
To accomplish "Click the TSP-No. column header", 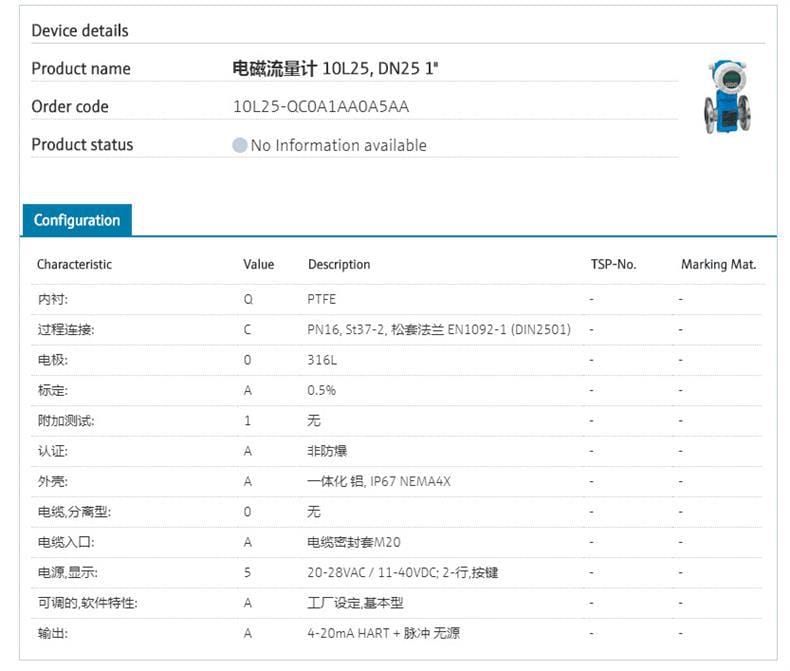I will click(x=613, y=265).
